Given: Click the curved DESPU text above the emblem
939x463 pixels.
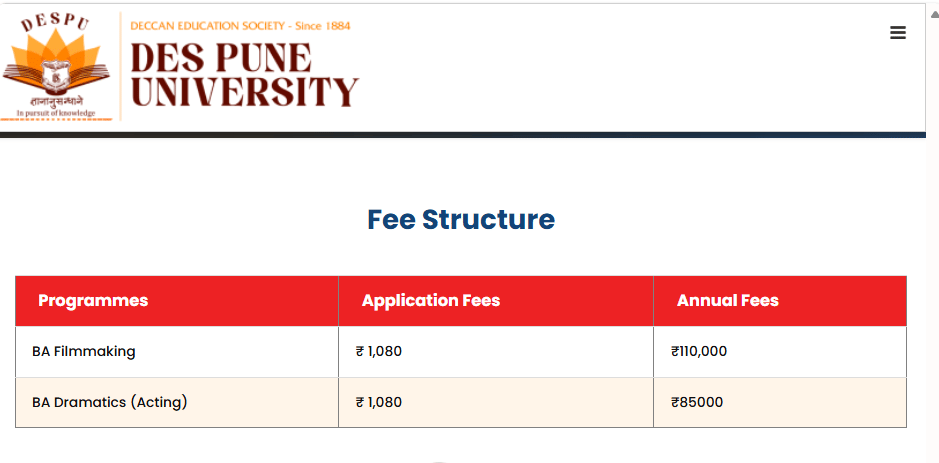Looking at the screenshot, I should point(57,19).
